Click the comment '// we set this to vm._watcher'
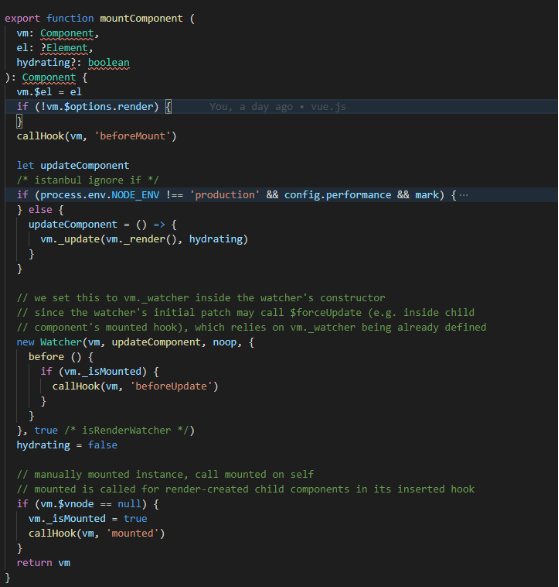The width and height of the screenshot is (559, 587). click(x=103, y=298)
